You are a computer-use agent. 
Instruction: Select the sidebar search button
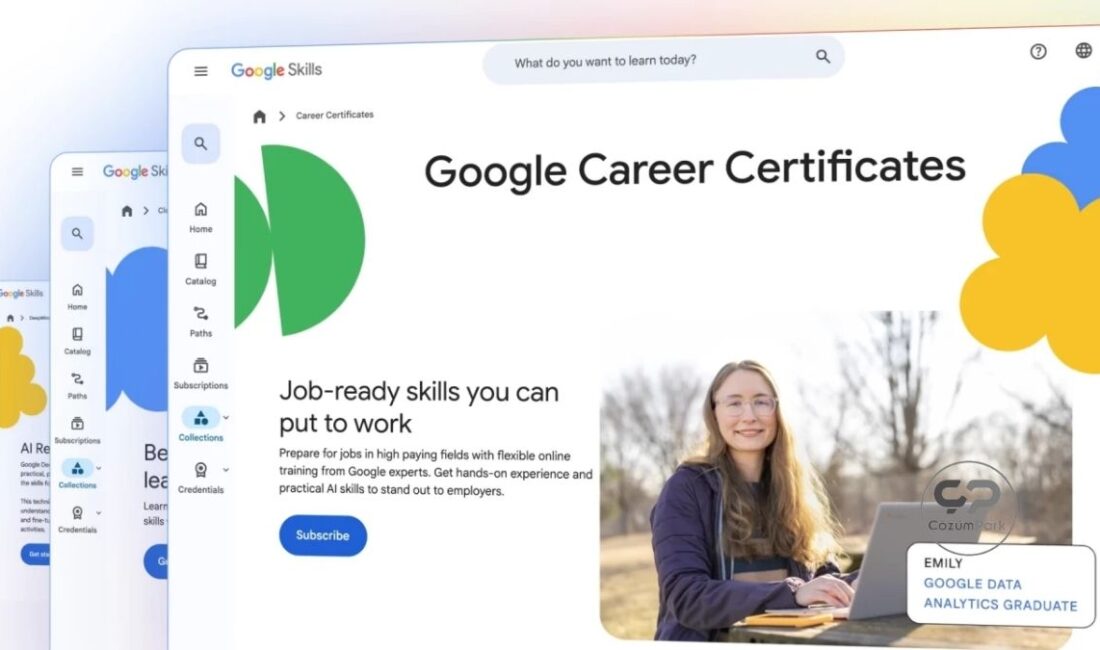click(201, 144)
